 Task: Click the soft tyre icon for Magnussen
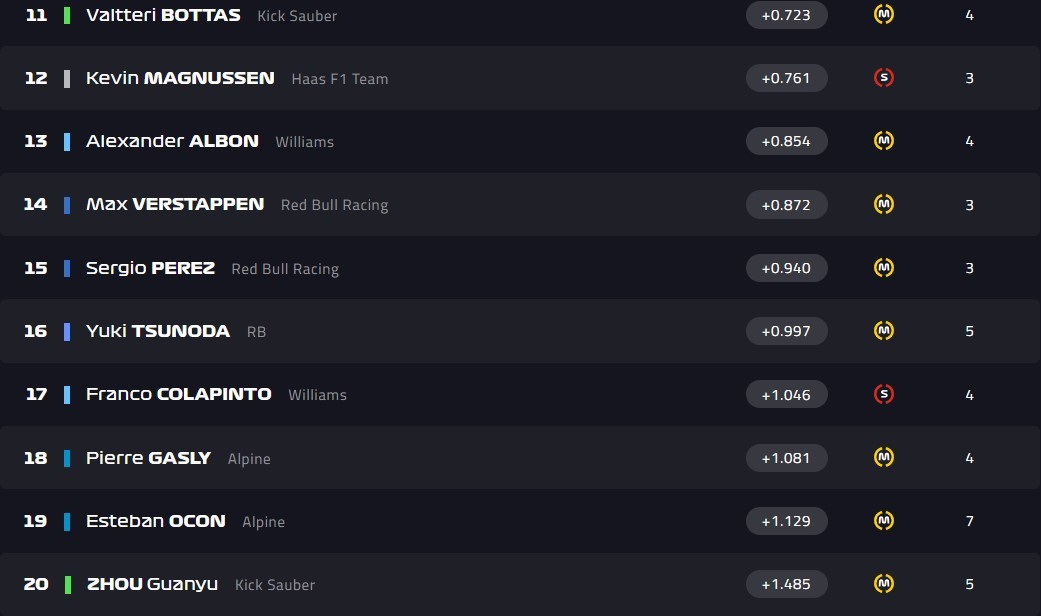pyautogui.click(x=883, y=78)
